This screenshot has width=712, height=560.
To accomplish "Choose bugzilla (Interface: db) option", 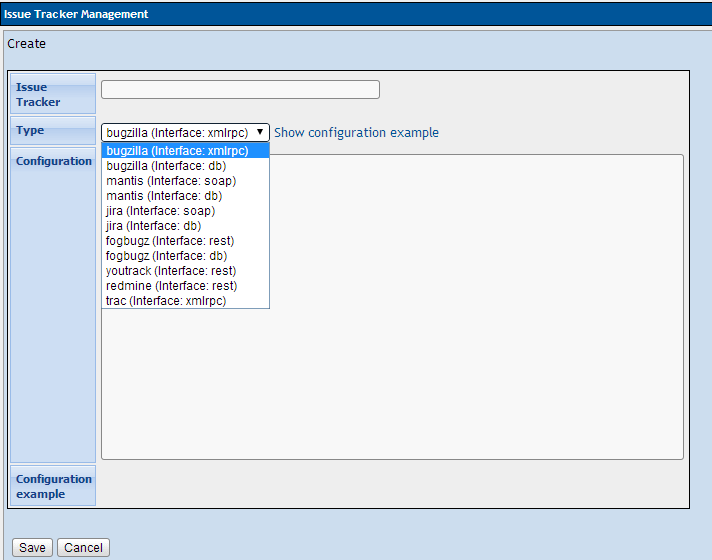I will (x=185, y=166).
